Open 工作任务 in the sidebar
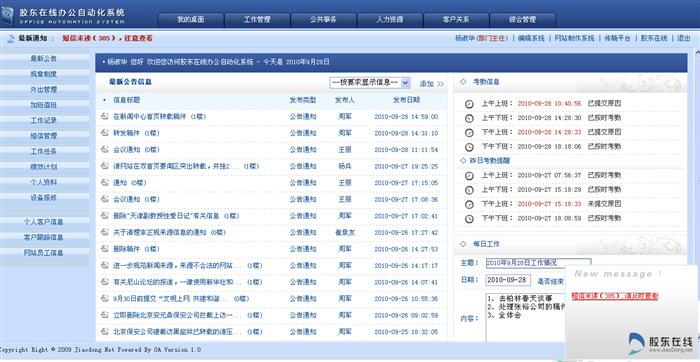 tap(44, 151)
